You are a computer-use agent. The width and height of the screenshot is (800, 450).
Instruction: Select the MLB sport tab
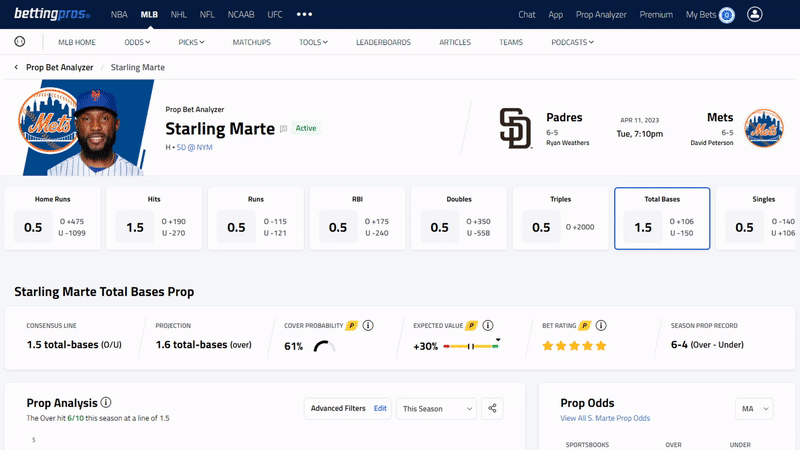tap(149, 15)
